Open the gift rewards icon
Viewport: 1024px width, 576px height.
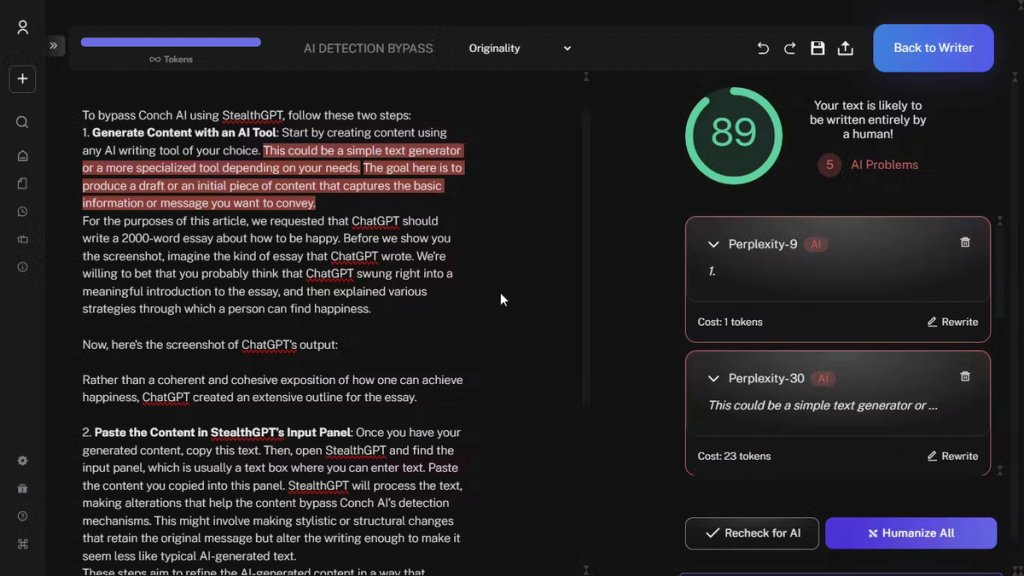(x=22, y=488)
